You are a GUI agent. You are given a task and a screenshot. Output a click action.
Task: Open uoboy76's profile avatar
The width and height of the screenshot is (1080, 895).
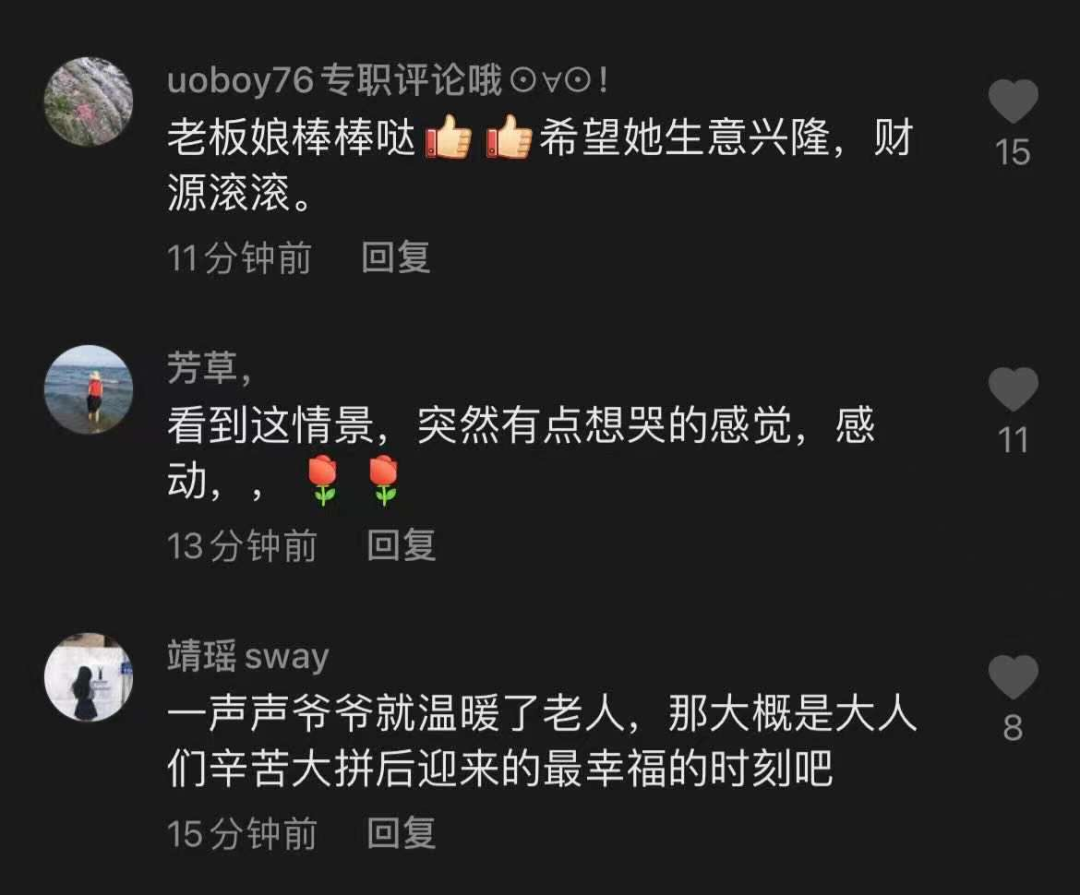88,102
